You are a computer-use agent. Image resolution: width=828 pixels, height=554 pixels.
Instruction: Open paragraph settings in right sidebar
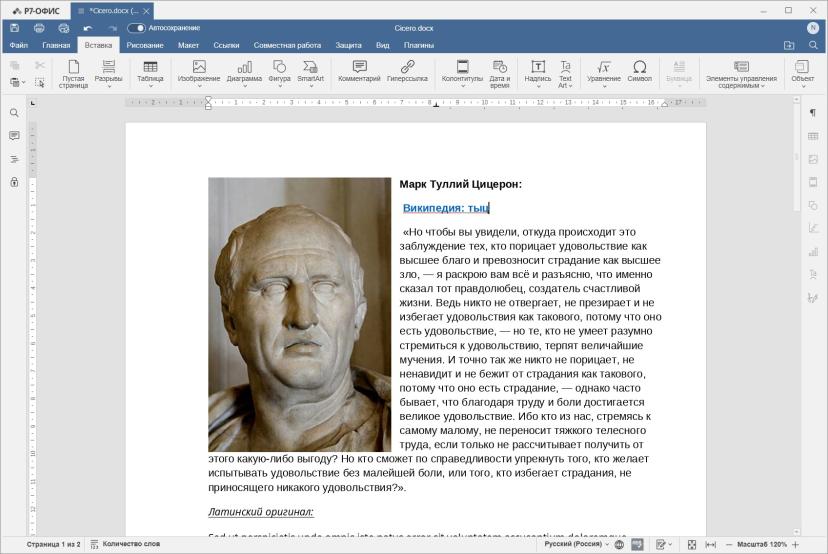[x=813, y=113]
